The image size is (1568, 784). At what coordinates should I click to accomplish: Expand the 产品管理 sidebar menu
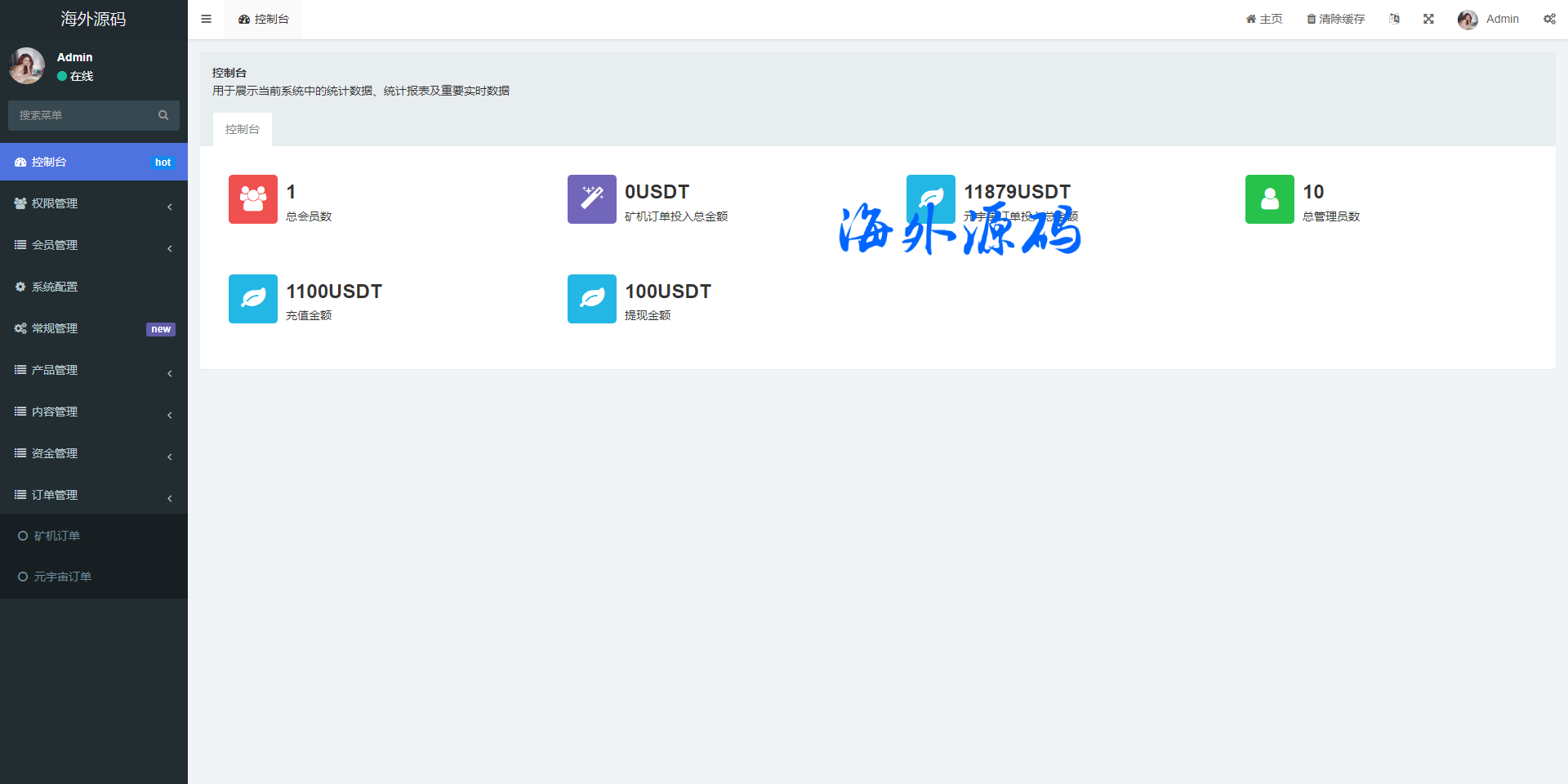pos(93,371)
